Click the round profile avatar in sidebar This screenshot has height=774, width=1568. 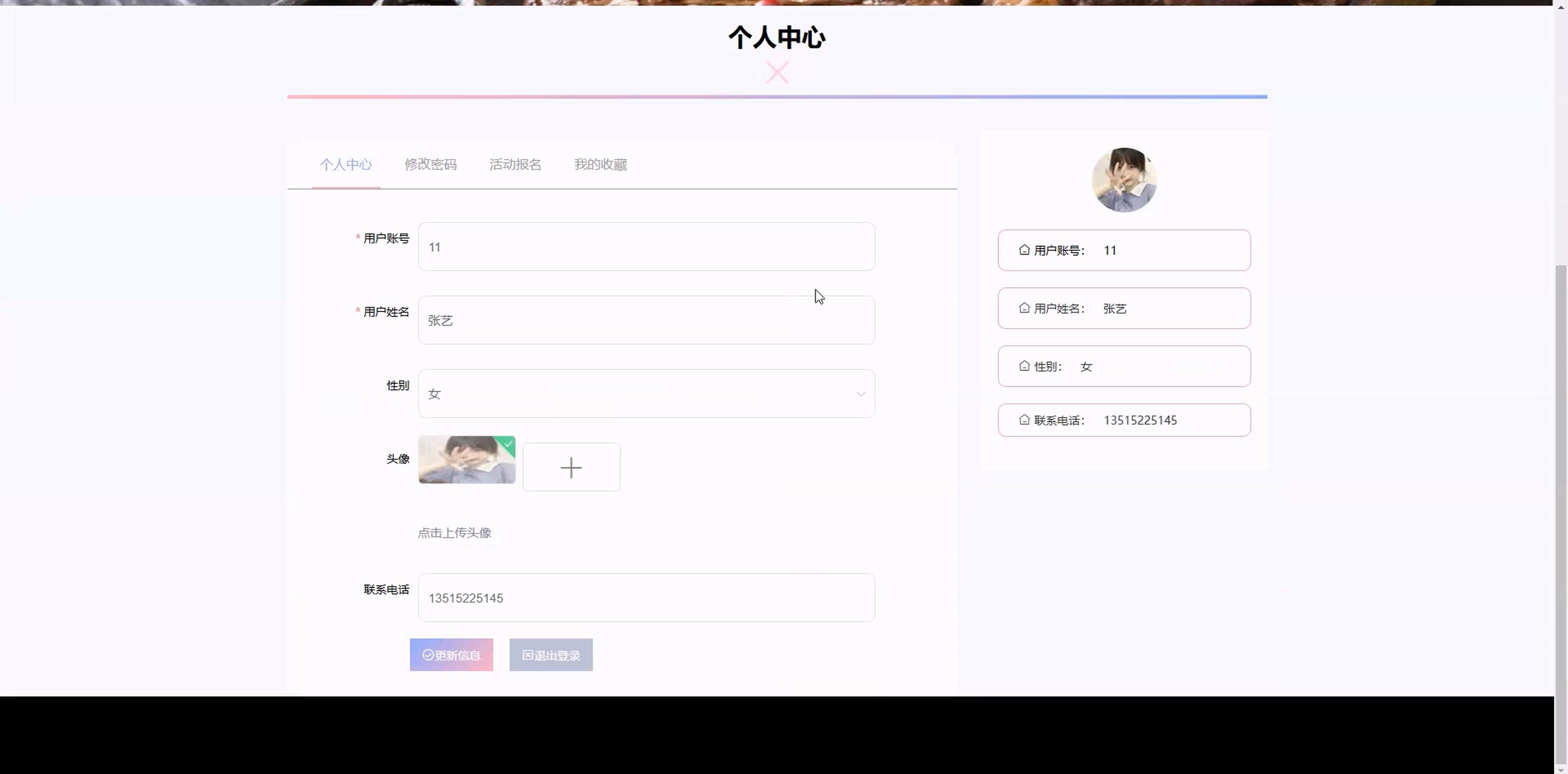[1124, 179]
